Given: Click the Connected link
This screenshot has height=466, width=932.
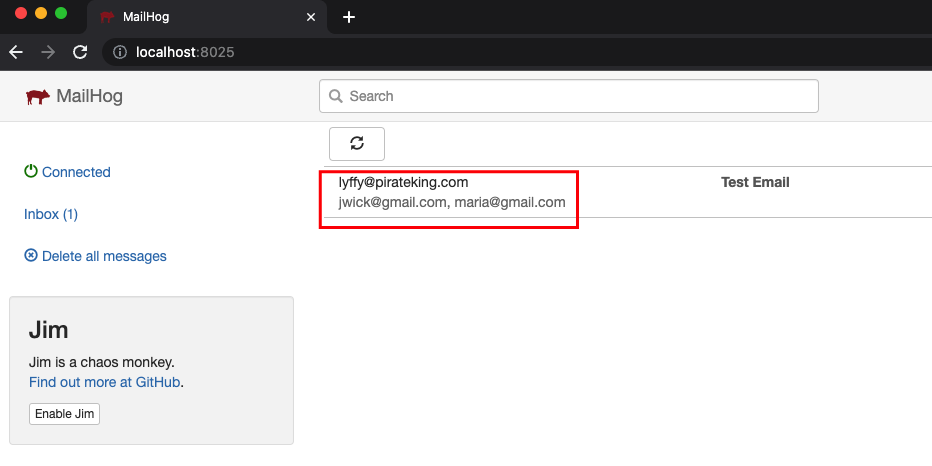Looking at the screenshot, I should click(76, 172).
